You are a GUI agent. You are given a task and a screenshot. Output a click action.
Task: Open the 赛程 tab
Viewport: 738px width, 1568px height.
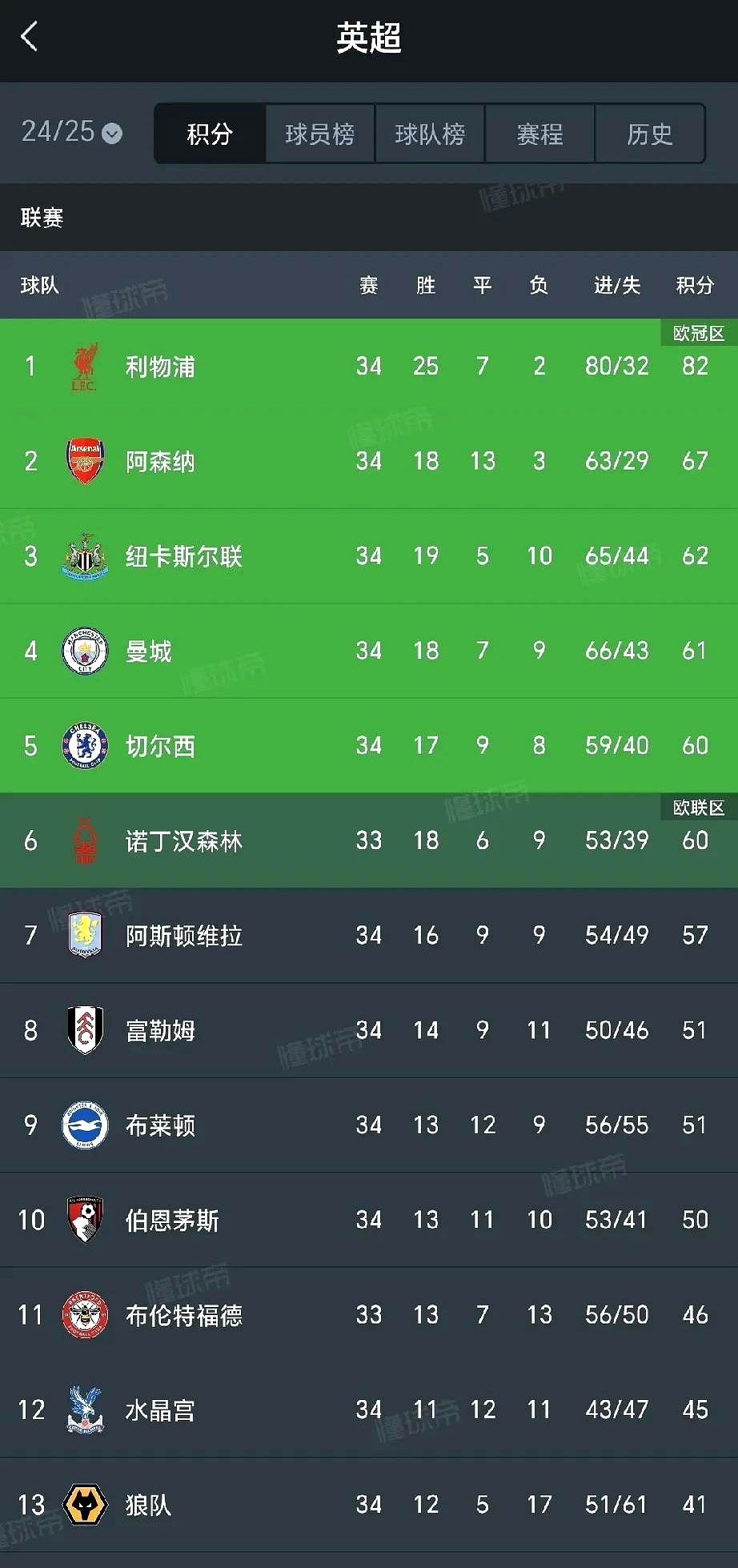[539, 134]
